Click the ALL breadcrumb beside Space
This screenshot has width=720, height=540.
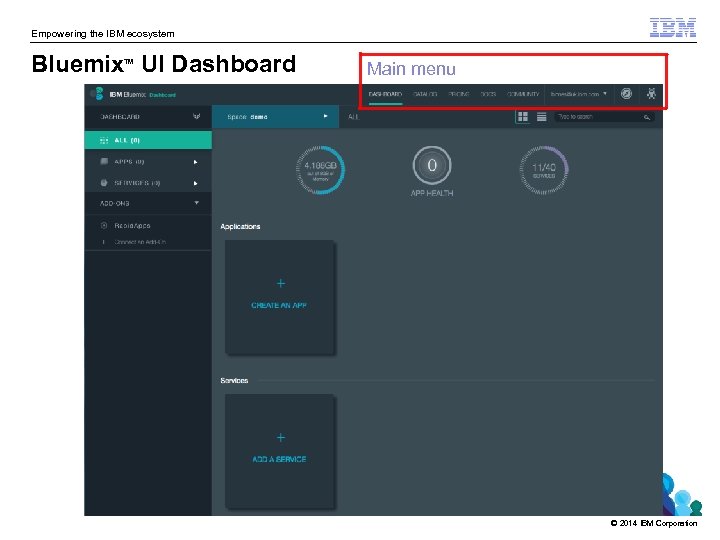pyautogui.click(x=353, y=117)
